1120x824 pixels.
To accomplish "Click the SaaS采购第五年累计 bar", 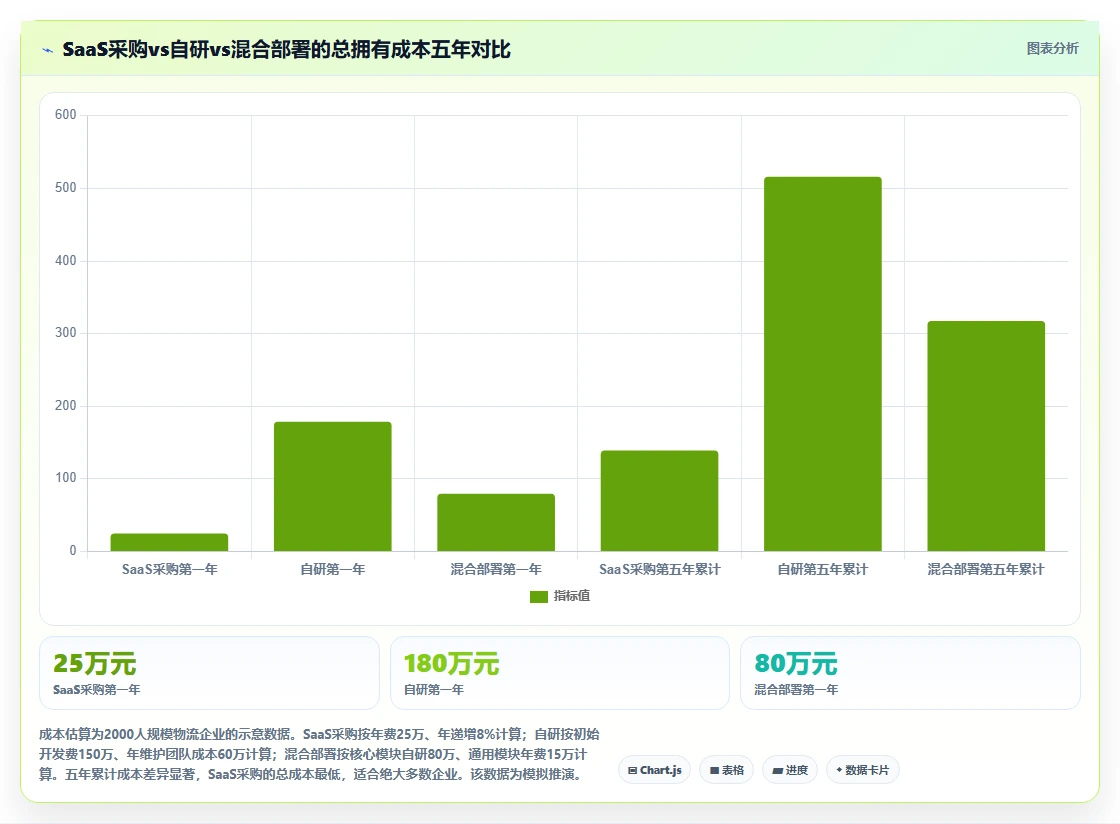I will click(659, 501).
